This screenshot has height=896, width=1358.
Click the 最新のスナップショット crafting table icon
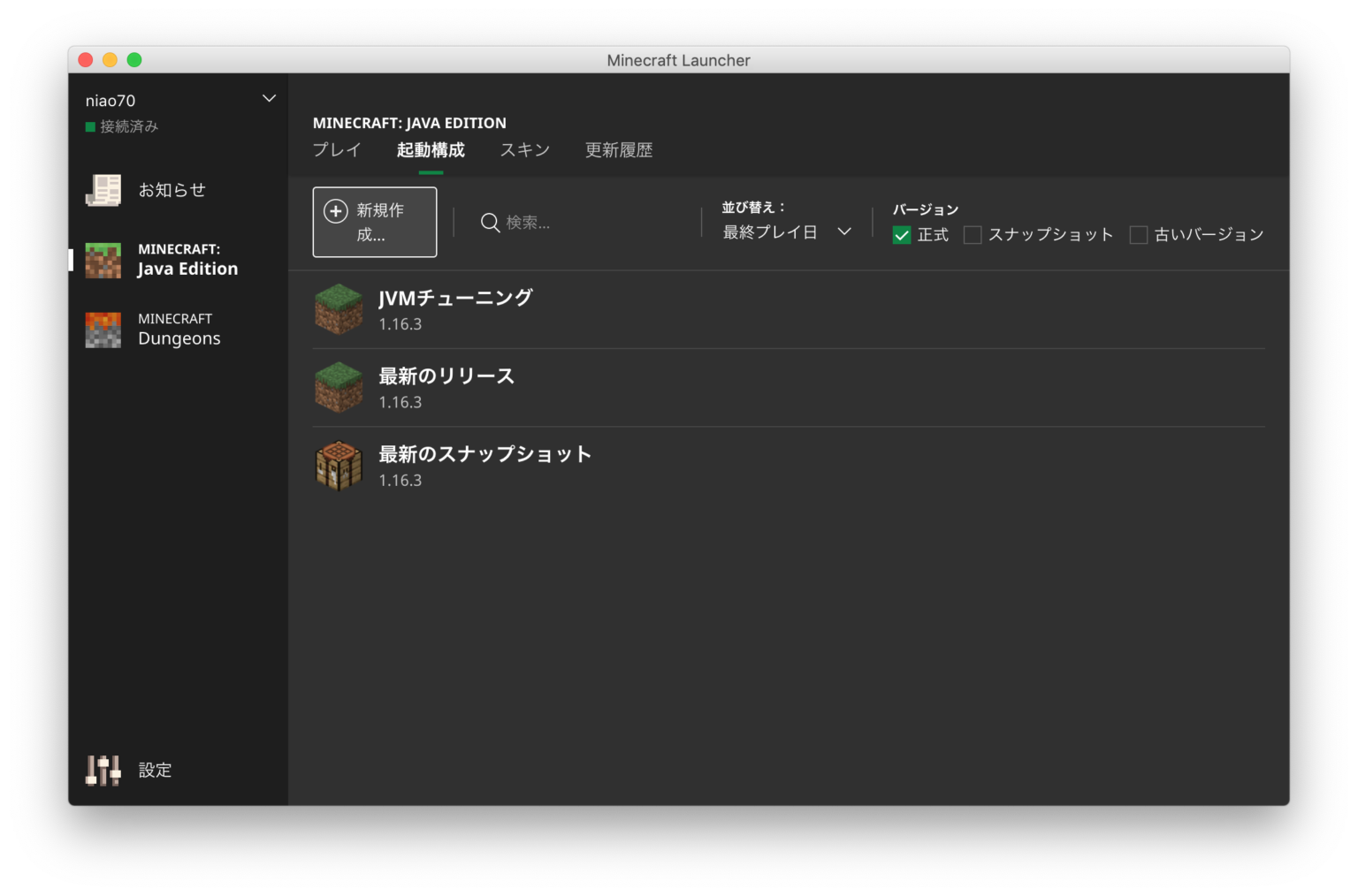click(339, 465)
